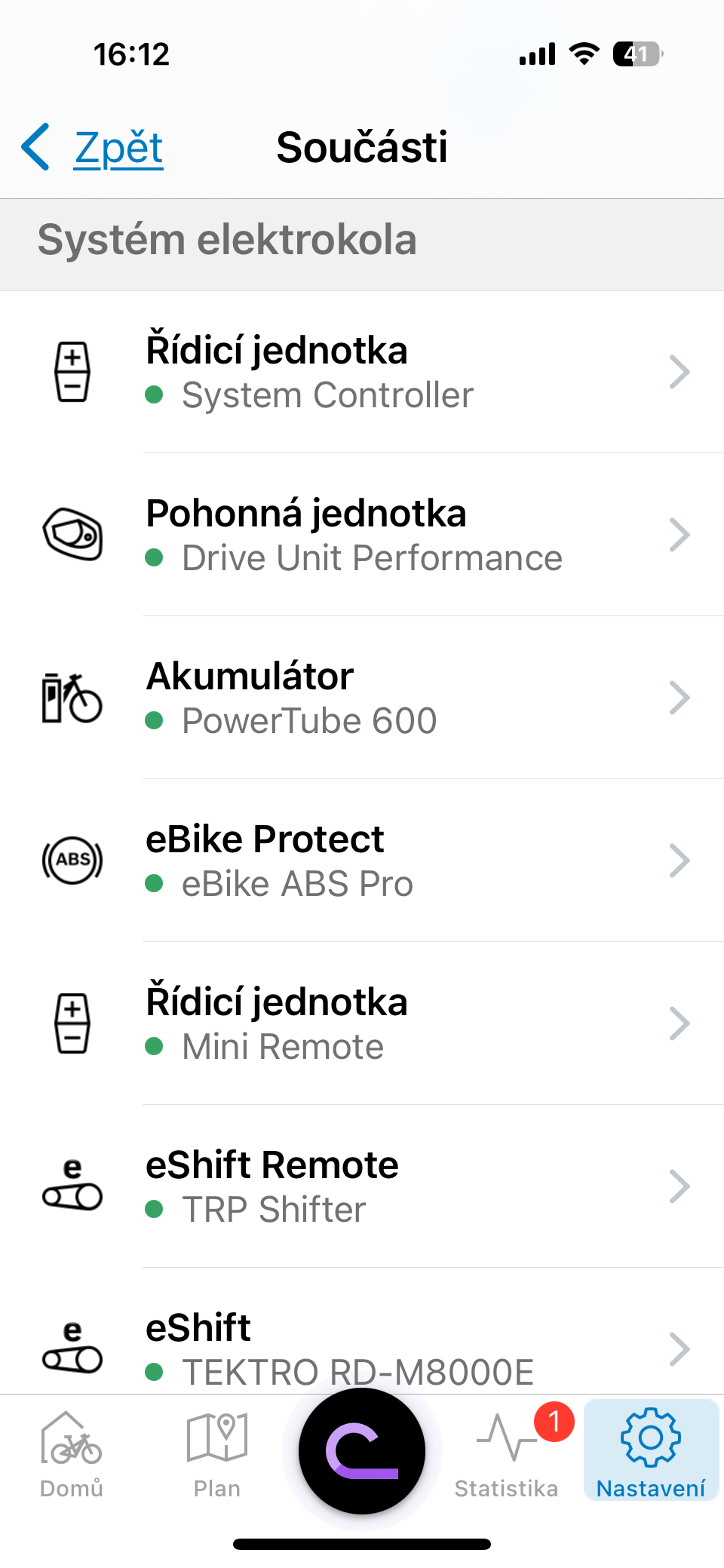Tap the Mini Remote control icon
The image size is (724, 1568).
(72, 1023)
